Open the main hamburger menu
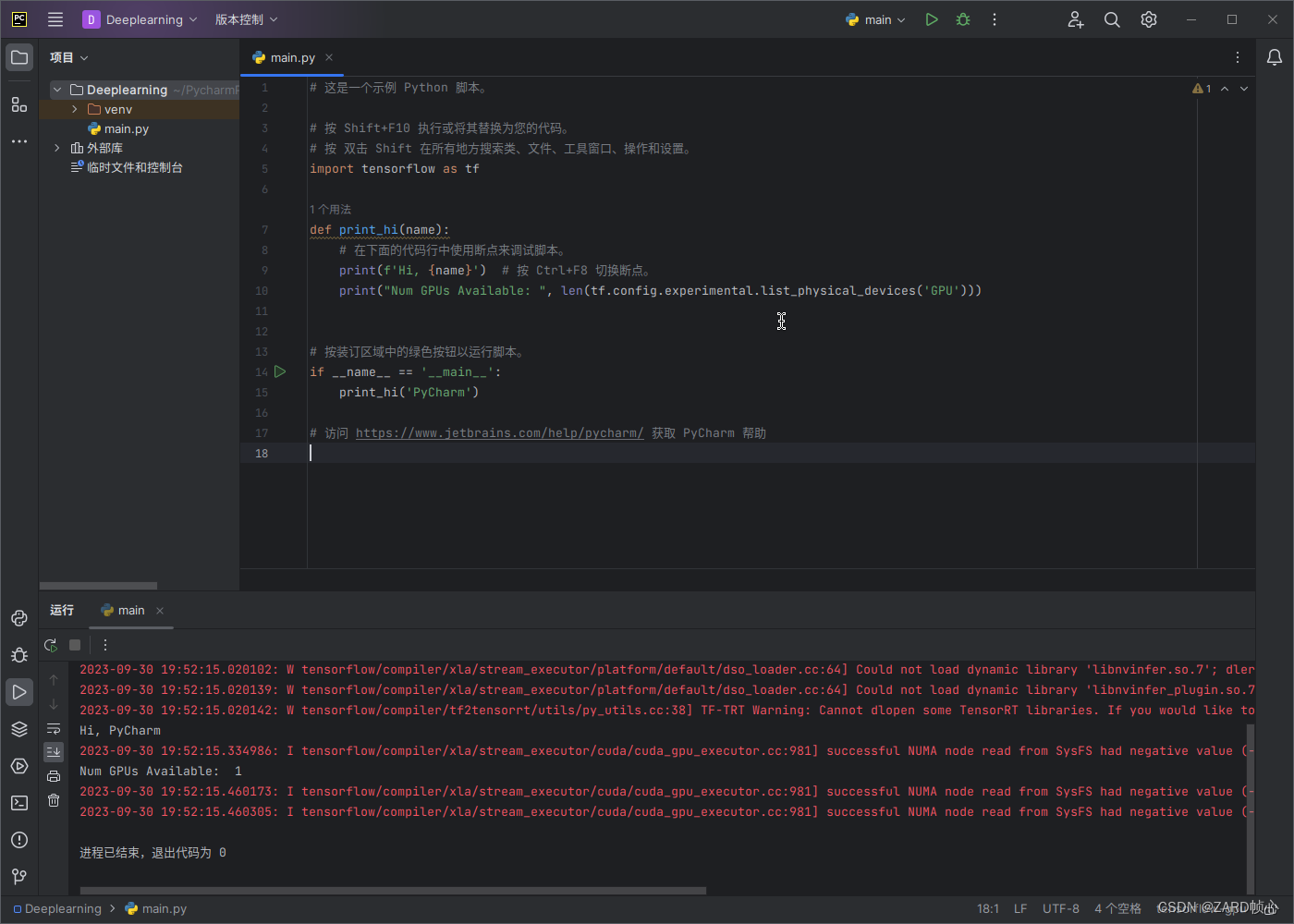 click(55, 19)
